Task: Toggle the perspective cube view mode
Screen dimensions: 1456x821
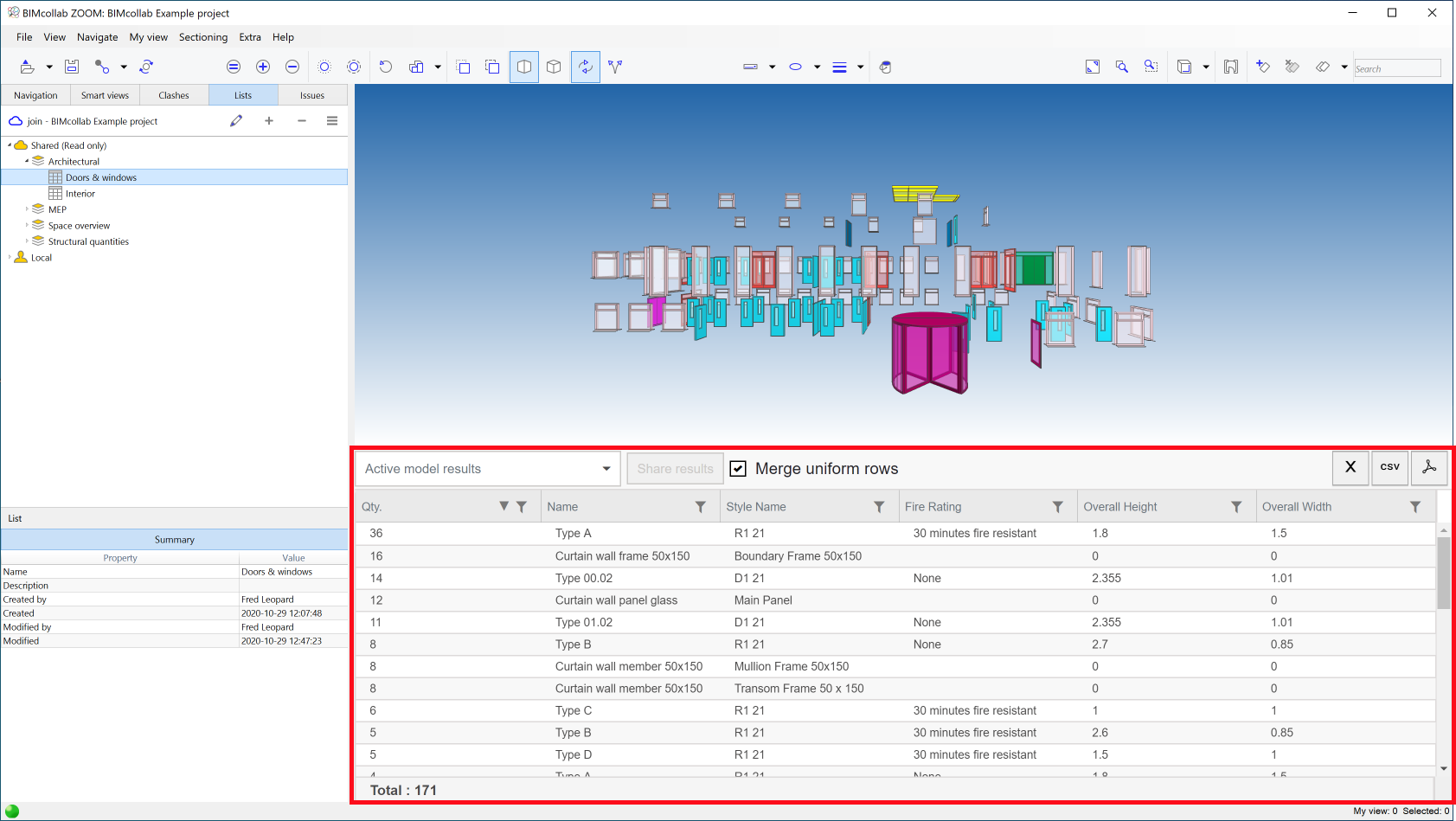Action: 553,67
